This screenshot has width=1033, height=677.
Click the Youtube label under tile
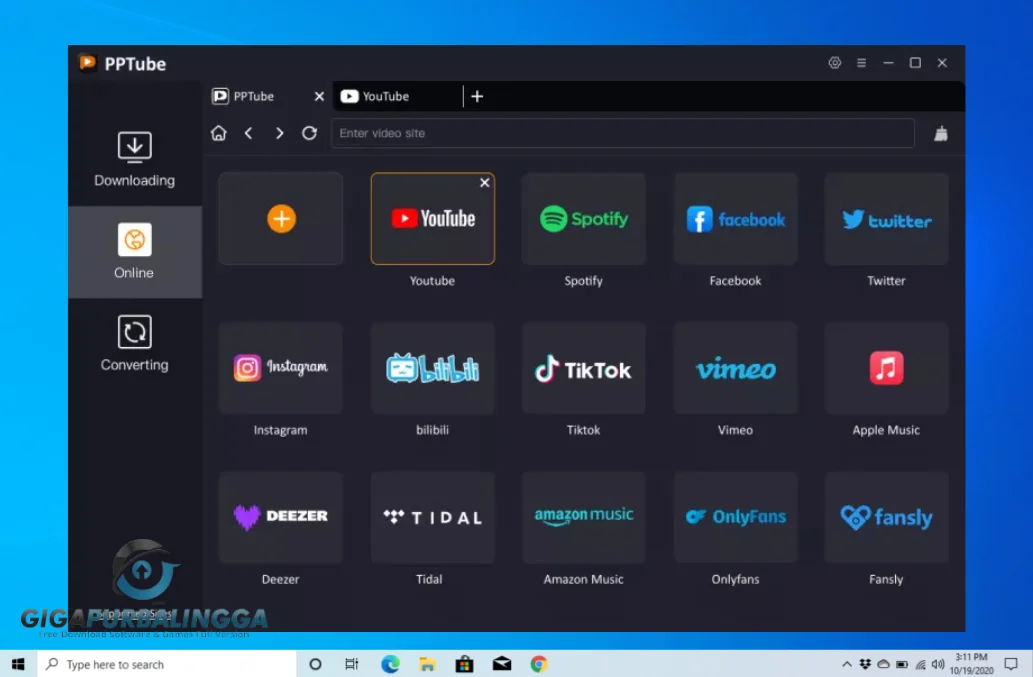432,281
